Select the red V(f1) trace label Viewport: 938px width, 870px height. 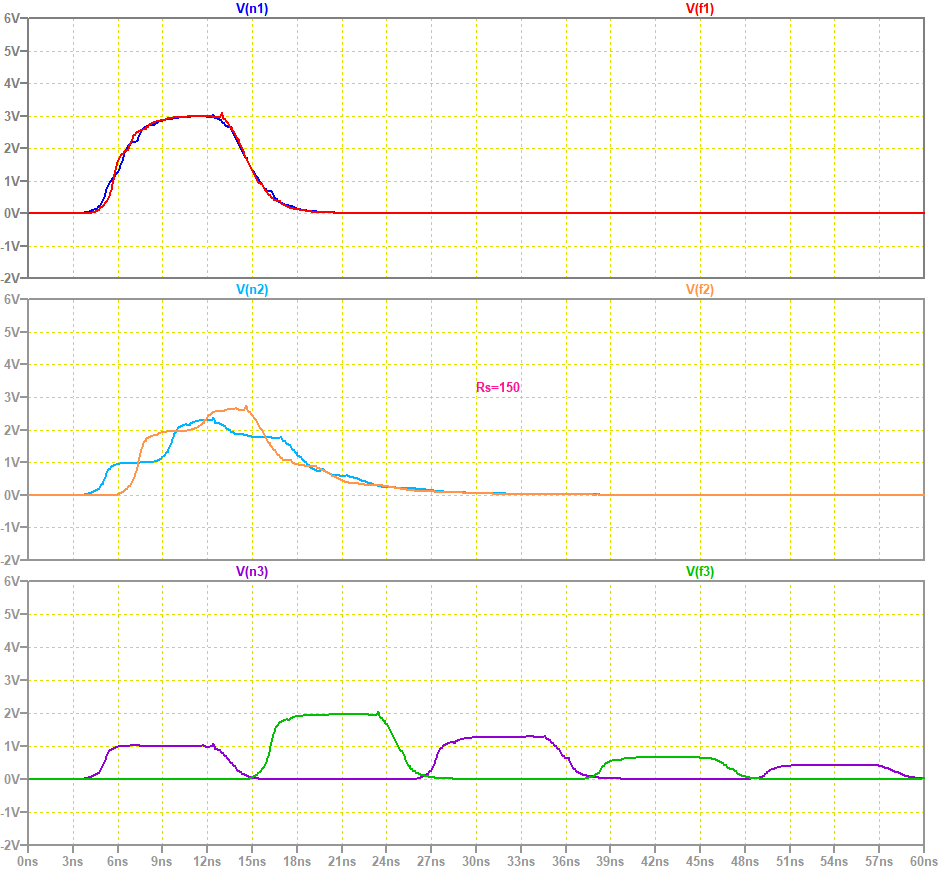tap(699, 8)
